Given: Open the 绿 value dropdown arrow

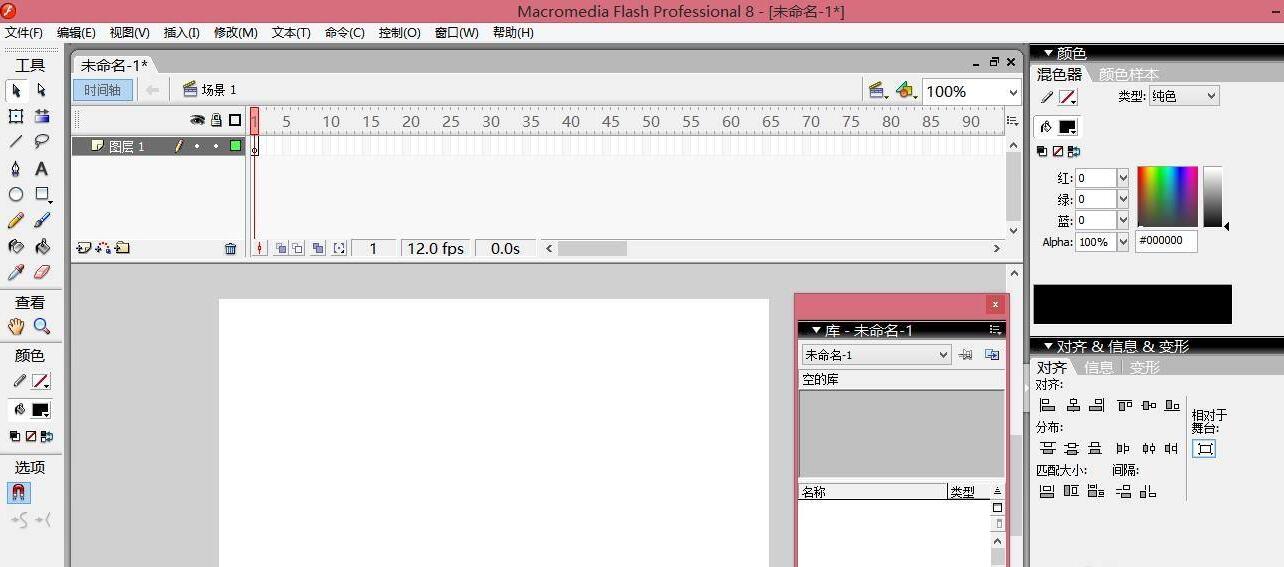Looking at the screenshot, I should (x=1123, y=199).
